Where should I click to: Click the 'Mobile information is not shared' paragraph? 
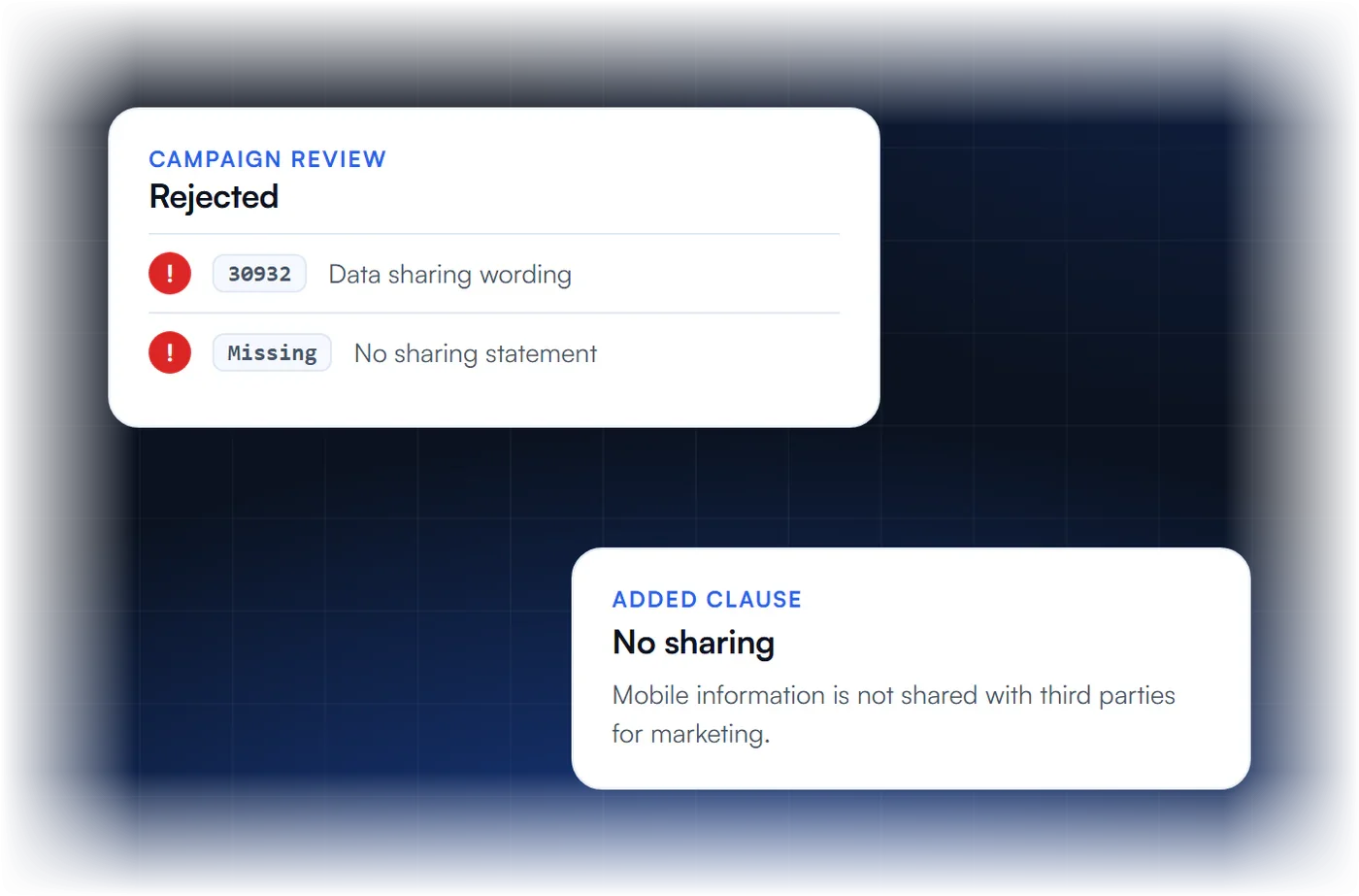pyautogui.click(x=893, y=714)
